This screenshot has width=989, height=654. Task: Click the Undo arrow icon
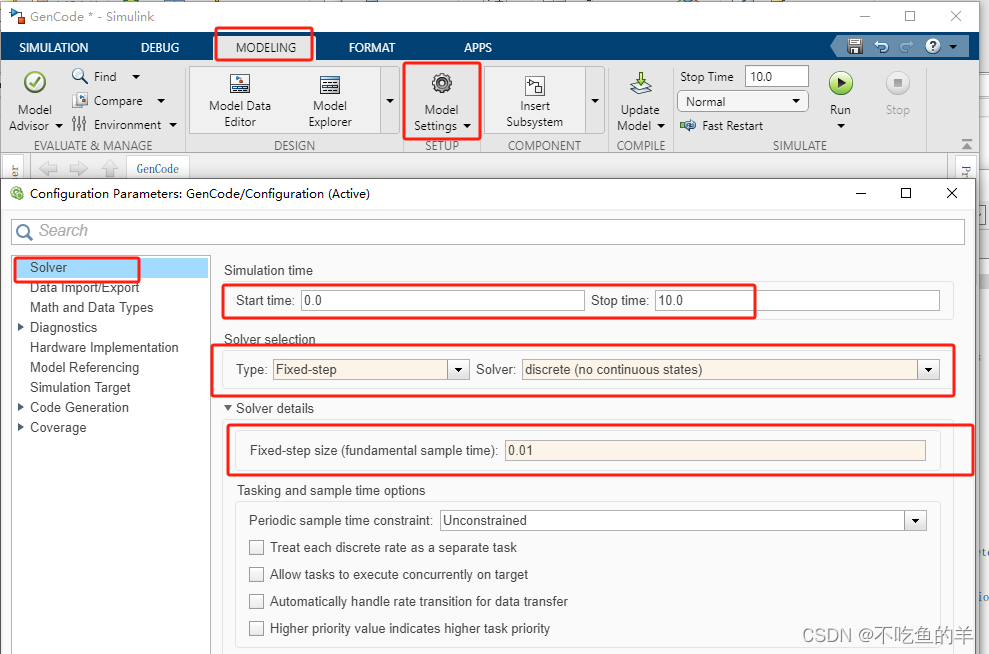pos(881,46)
